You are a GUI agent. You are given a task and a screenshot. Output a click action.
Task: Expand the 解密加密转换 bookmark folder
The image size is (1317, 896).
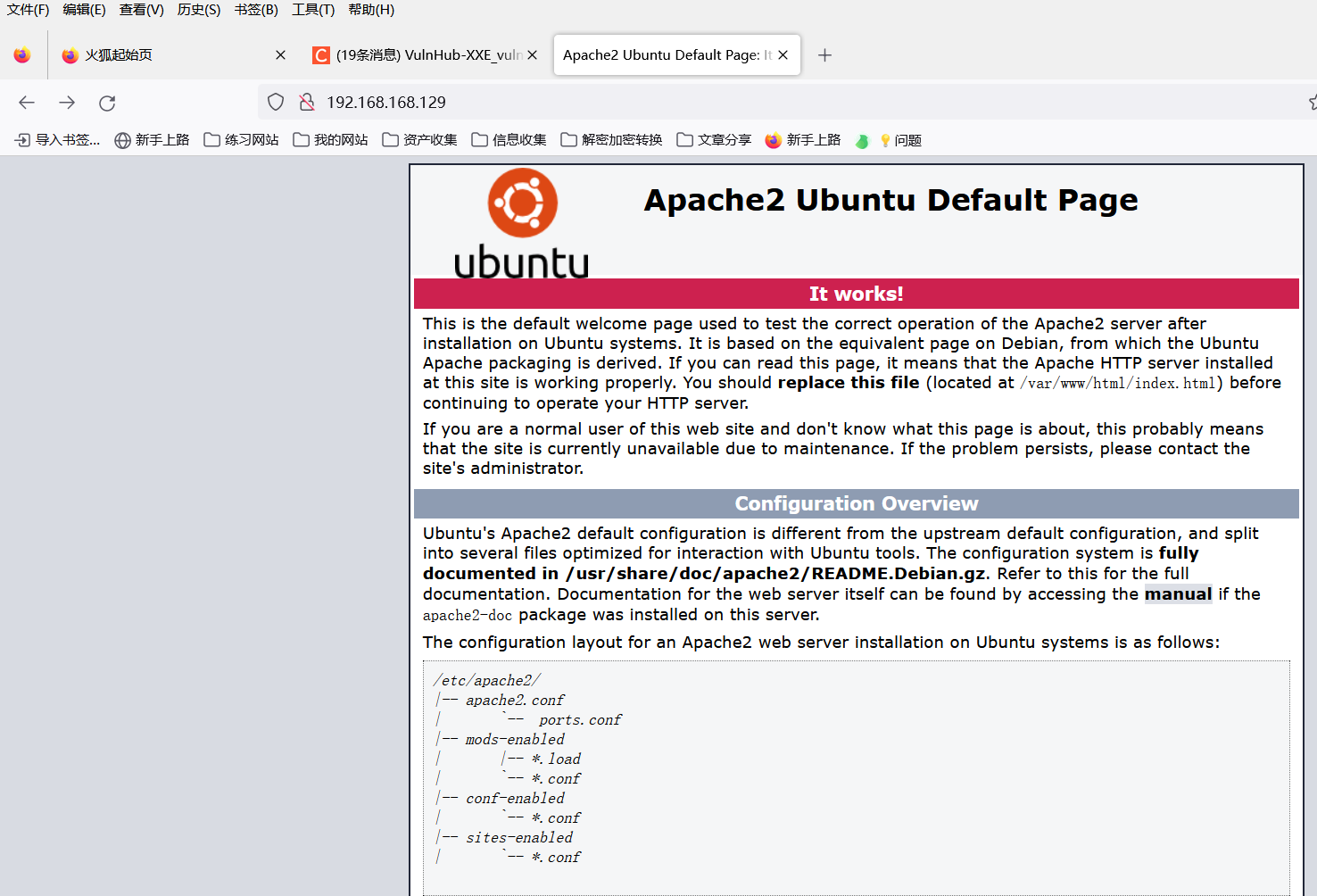tap(611, 140)
